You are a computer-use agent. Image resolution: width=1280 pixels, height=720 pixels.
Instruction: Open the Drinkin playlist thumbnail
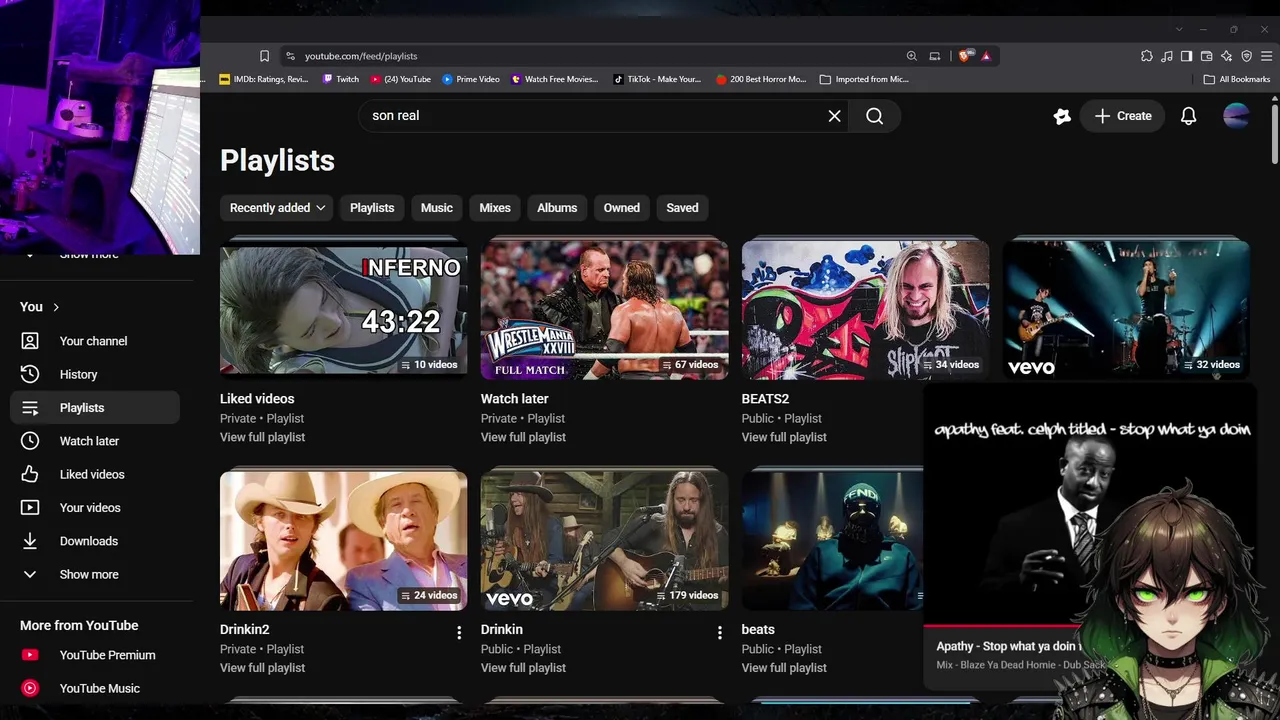[x=605, y=541]
